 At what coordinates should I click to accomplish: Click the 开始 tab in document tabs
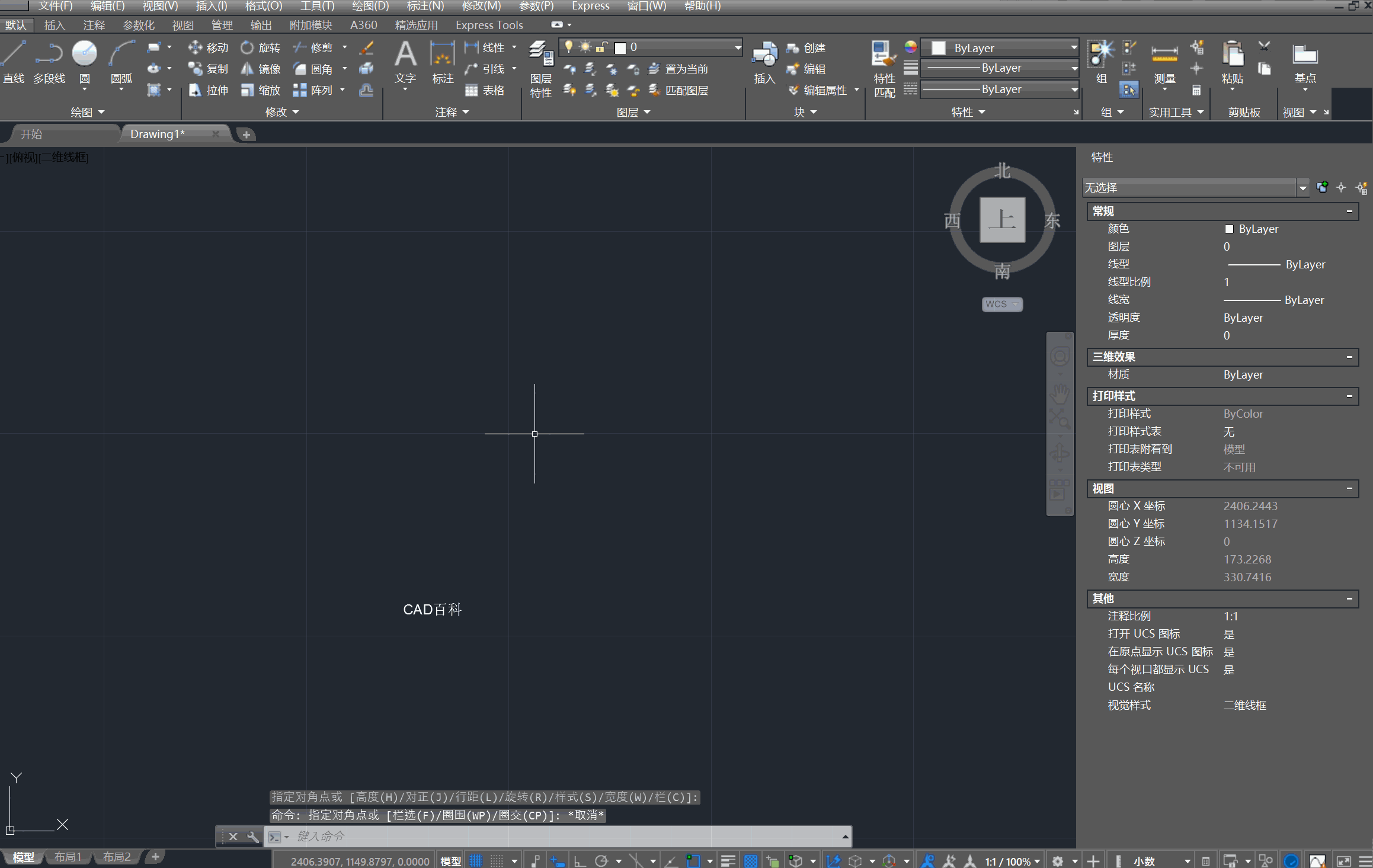click(x=29, y=133)
